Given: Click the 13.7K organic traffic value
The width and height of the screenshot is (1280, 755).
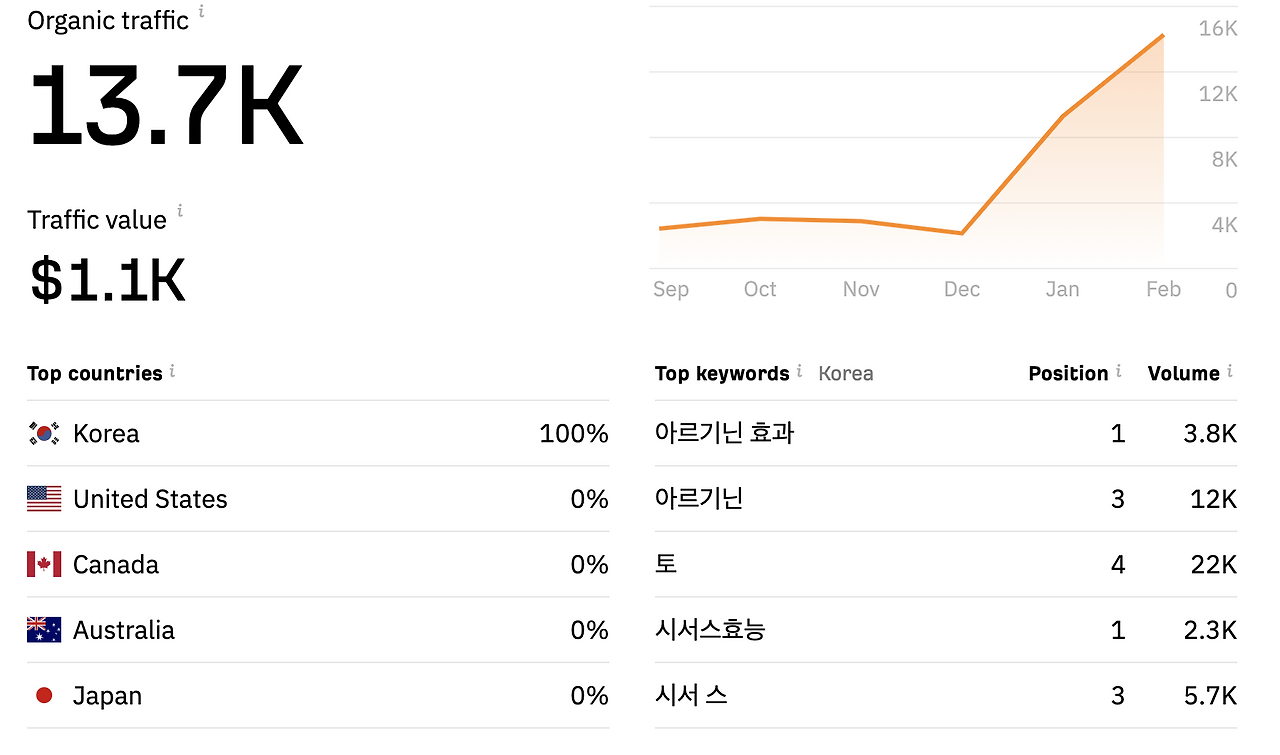Looking at the screenshot, I should (166, 107).
